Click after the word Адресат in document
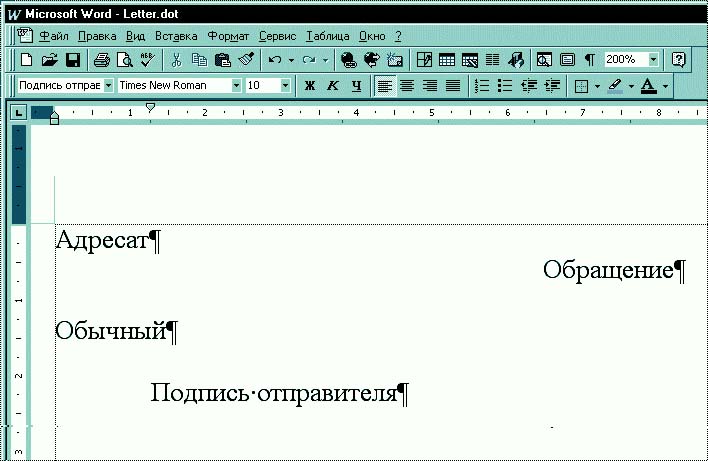Image resolution: width=708 pixels, height=461 pixels. [x=148, y=241]
